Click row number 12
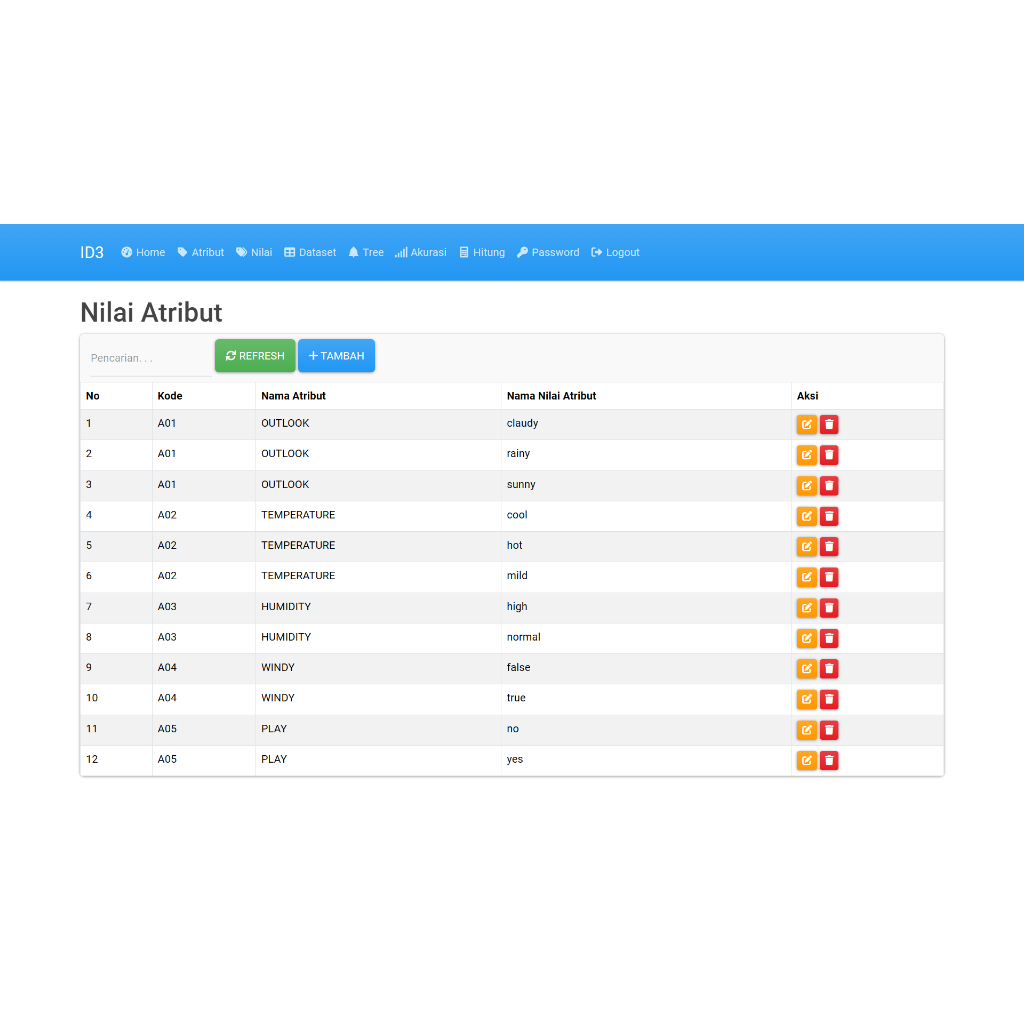The width and height of the screenshot is (1024, 1024). click(x=92, y=760)
